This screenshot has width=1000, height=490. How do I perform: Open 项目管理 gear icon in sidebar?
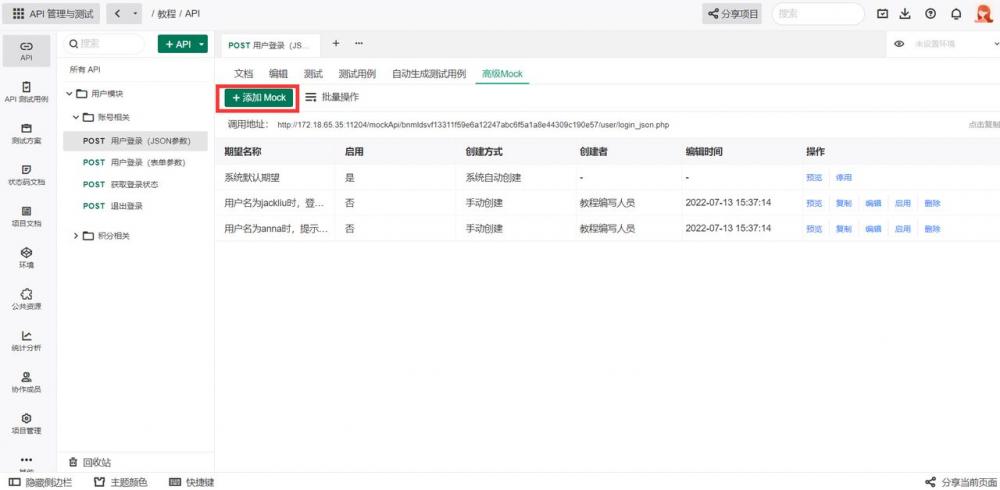(27, 423)
